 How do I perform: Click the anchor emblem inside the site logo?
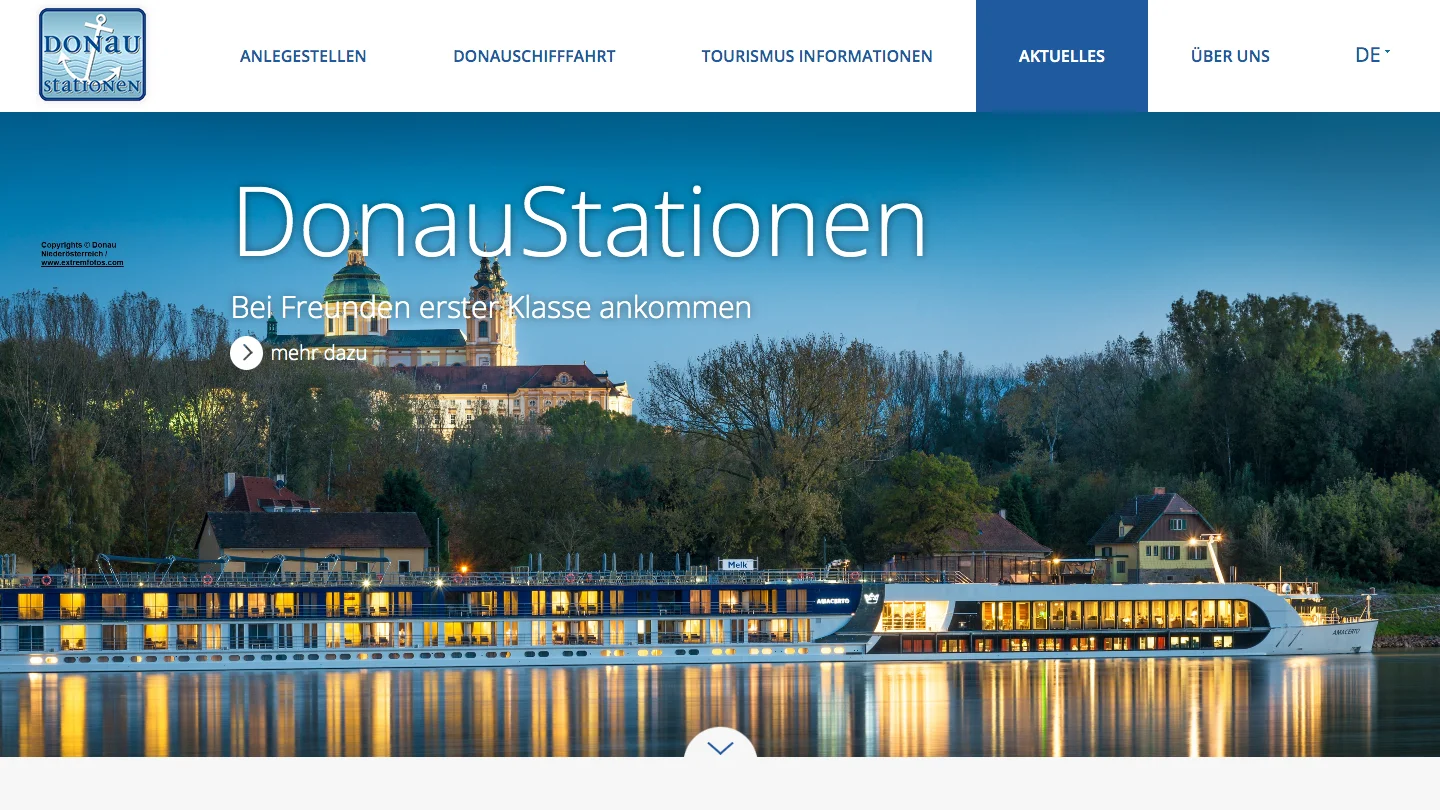coord(92,53)
